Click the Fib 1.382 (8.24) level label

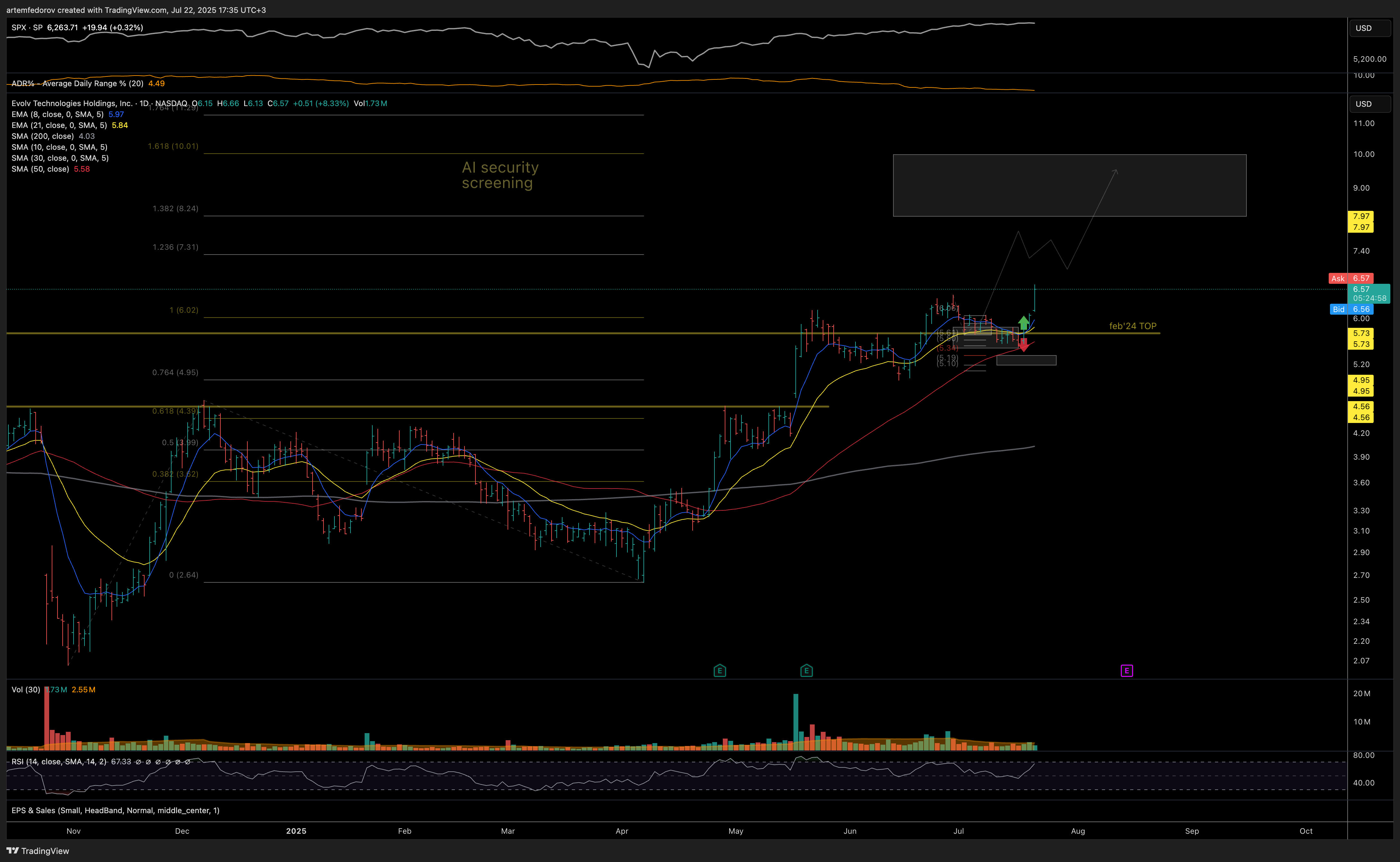(175, 208)
